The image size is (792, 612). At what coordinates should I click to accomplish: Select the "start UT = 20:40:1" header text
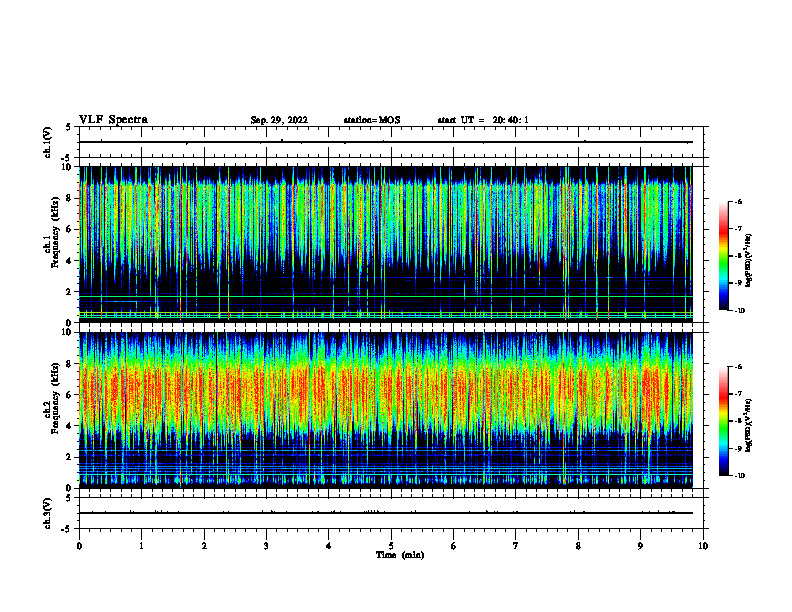(x=483, y=120)
